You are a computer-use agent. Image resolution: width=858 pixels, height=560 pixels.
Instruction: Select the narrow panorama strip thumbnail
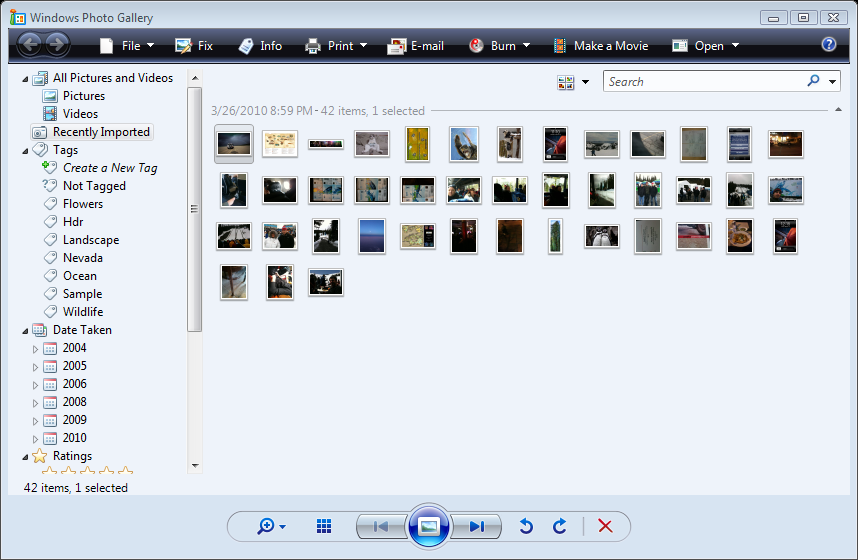[x=326, y=144]
